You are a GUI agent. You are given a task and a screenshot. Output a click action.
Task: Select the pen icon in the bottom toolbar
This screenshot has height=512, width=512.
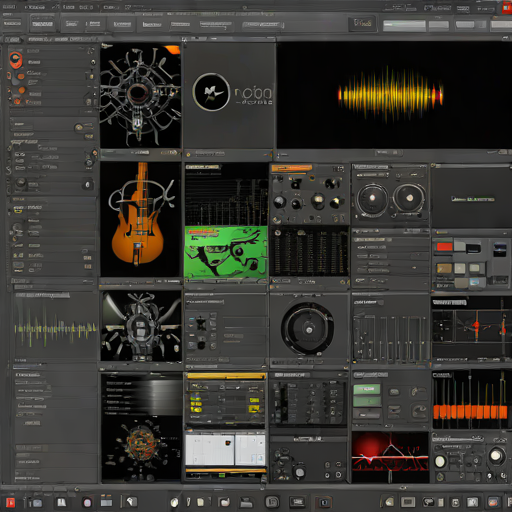pos(188,502)
